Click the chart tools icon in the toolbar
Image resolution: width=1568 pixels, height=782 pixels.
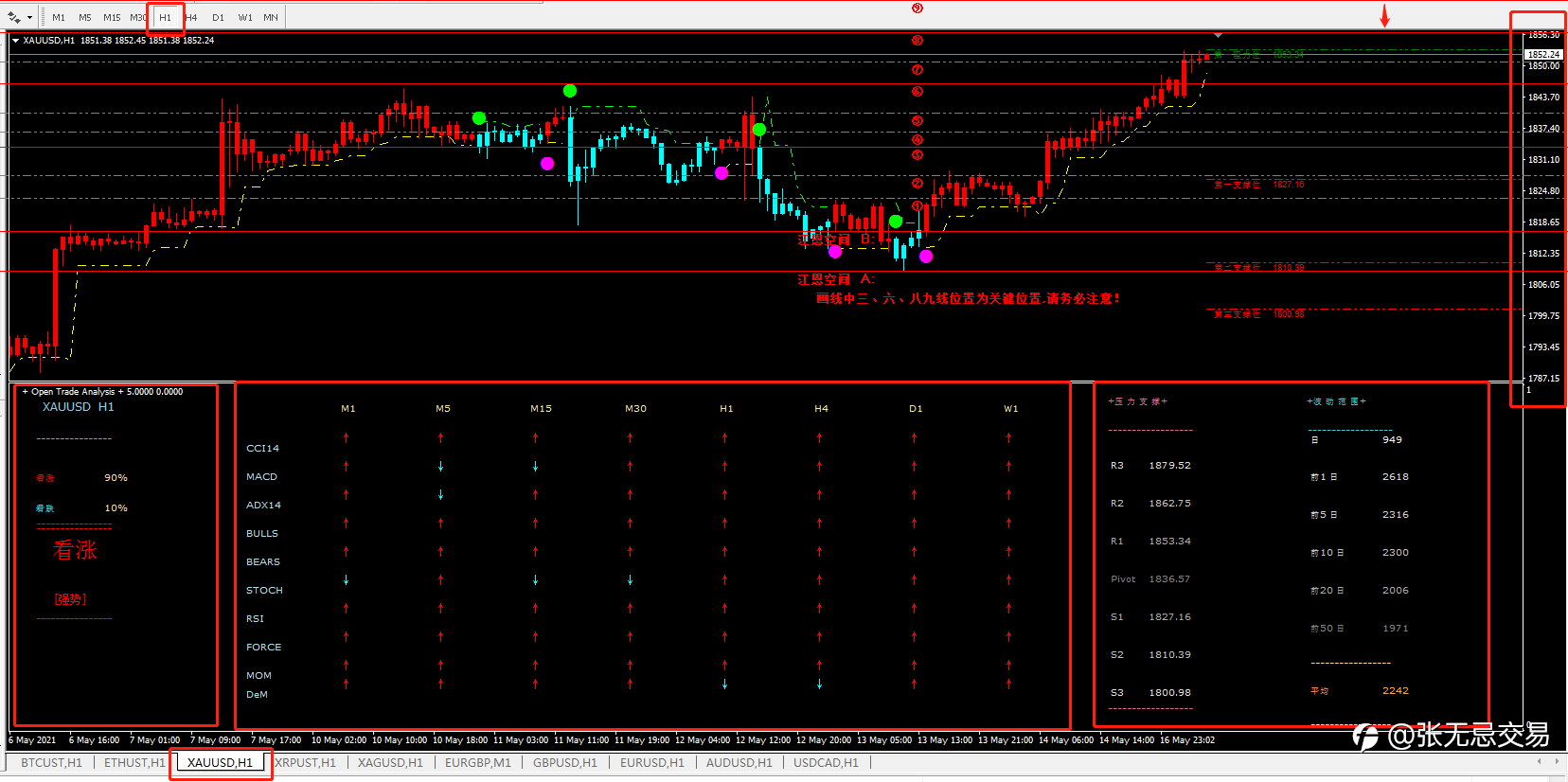pyautogui.click(x=13, y=17)
